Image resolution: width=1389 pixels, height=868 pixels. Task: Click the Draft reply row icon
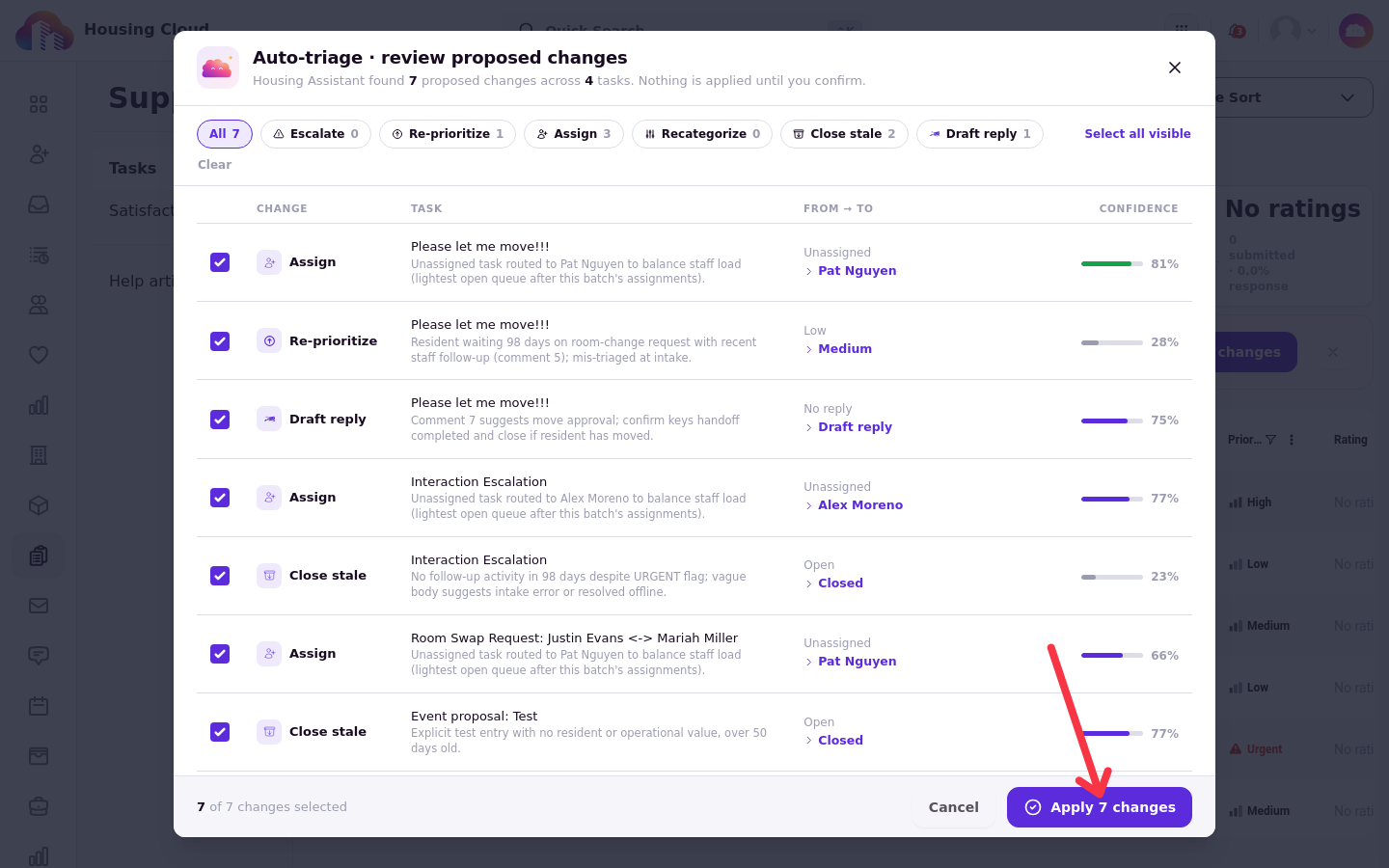point(269,420)
